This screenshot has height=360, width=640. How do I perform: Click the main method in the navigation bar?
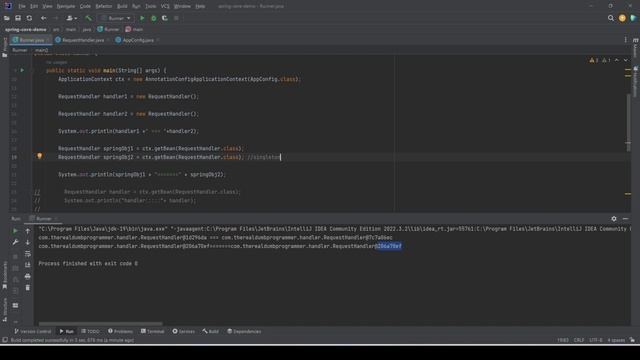[x=134, y=29]
